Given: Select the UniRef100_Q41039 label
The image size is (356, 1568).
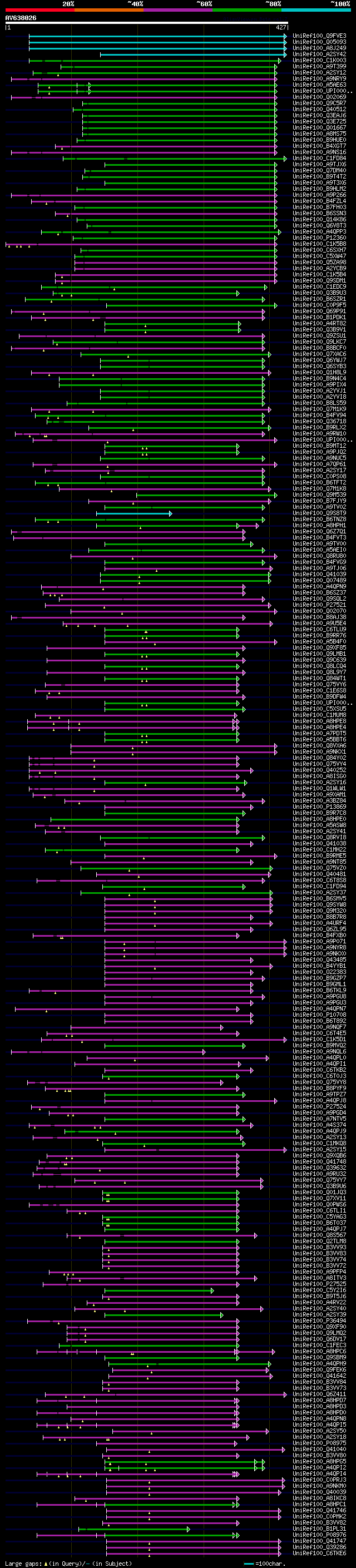Looking at the screenshot, I should (319, 574).
